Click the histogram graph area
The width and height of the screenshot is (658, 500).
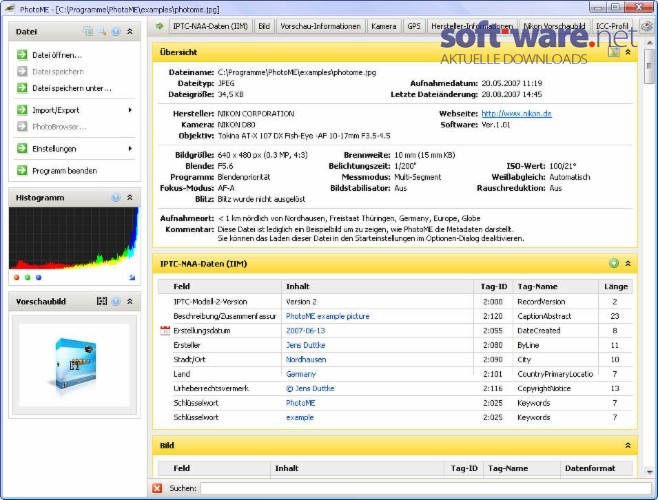click(x=74, y=238)
